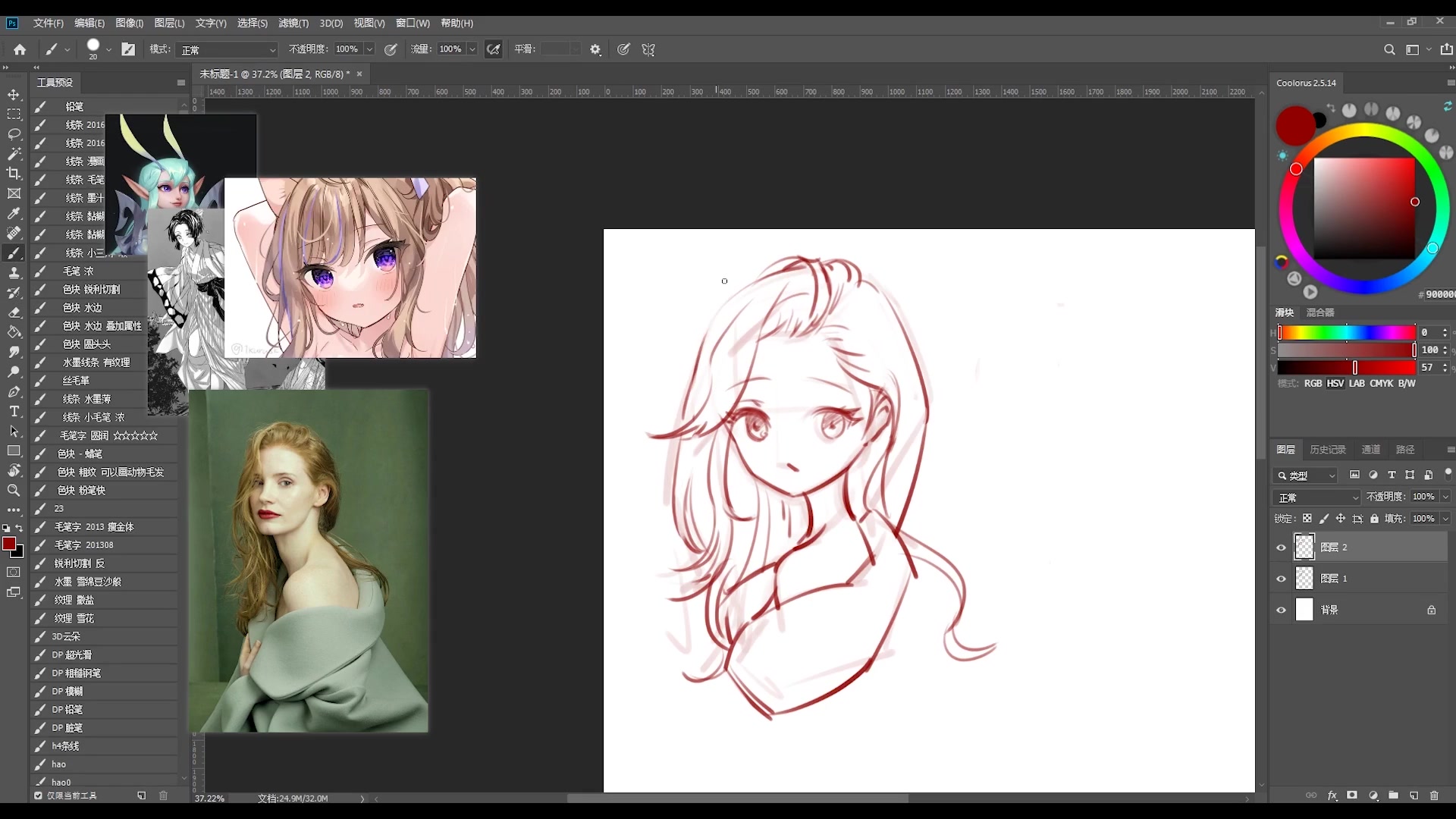Select the Move tool
1456x819 pixels.
[14, 95]
